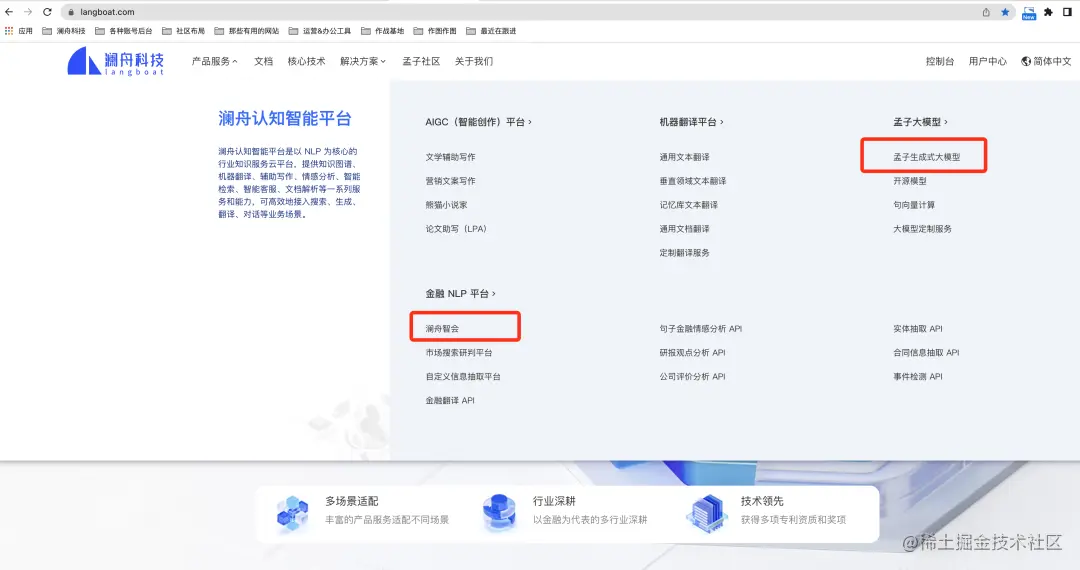This screenshot has width=1080, height=570.
Task: Open the puzzle-piece extensions icon
Action: pyautogui.click(x=1048, y=12)
